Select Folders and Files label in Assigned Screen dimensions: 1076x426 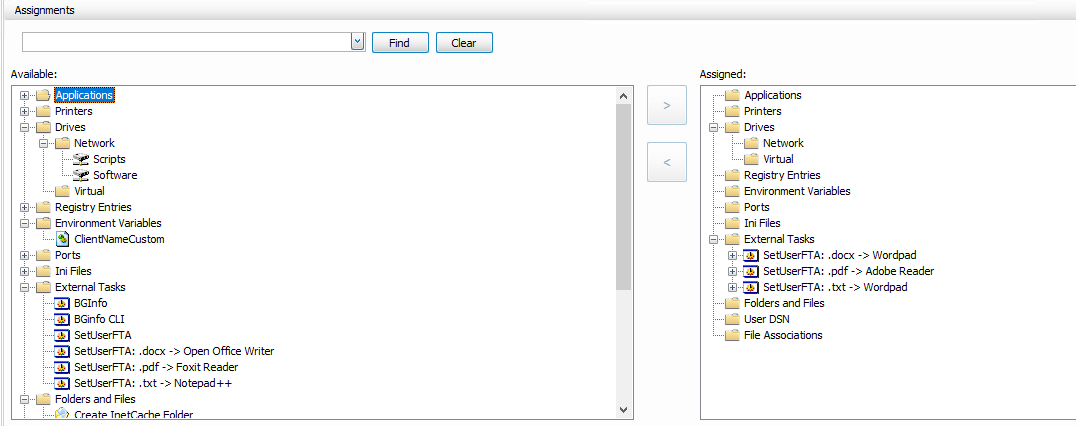pyautogui.click(x=784, y=303)
